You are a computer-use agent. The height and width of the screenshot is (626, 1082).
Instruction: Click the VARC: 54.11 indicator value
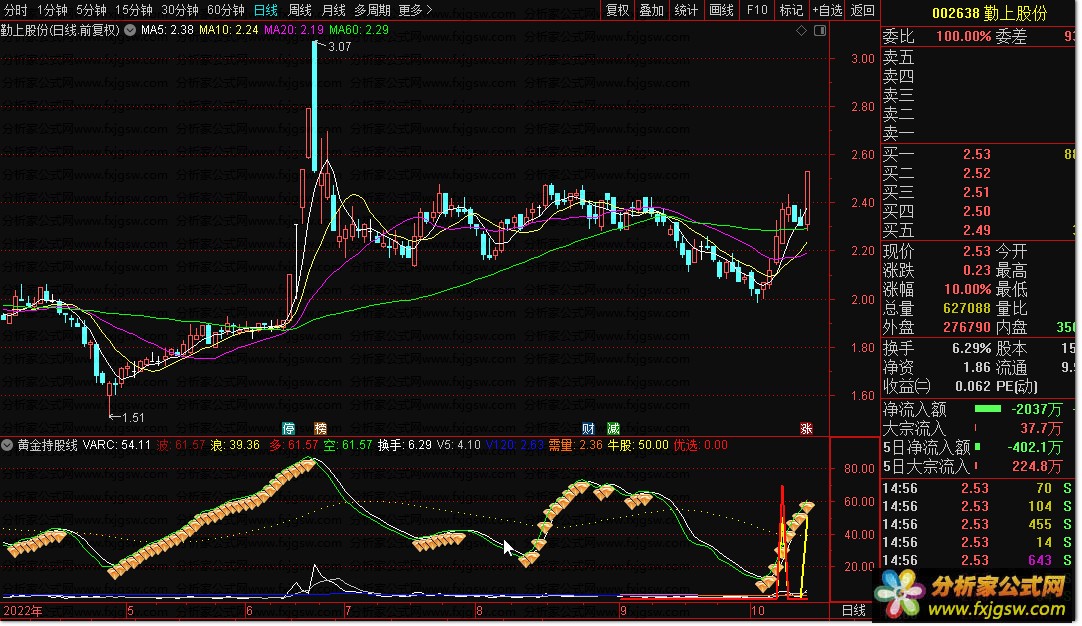click(x=117, y=446)
